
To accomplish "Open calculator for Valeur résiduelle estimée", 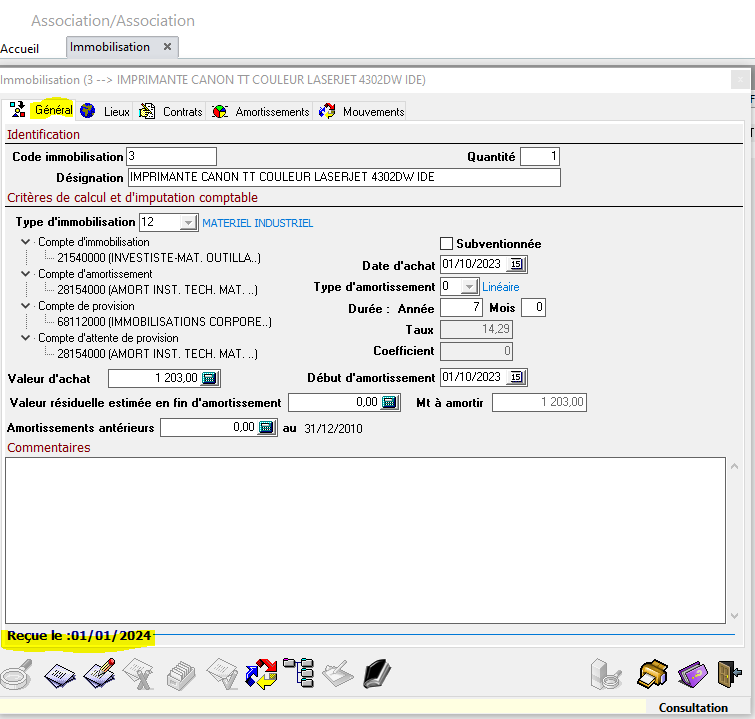I will [389, 402].
